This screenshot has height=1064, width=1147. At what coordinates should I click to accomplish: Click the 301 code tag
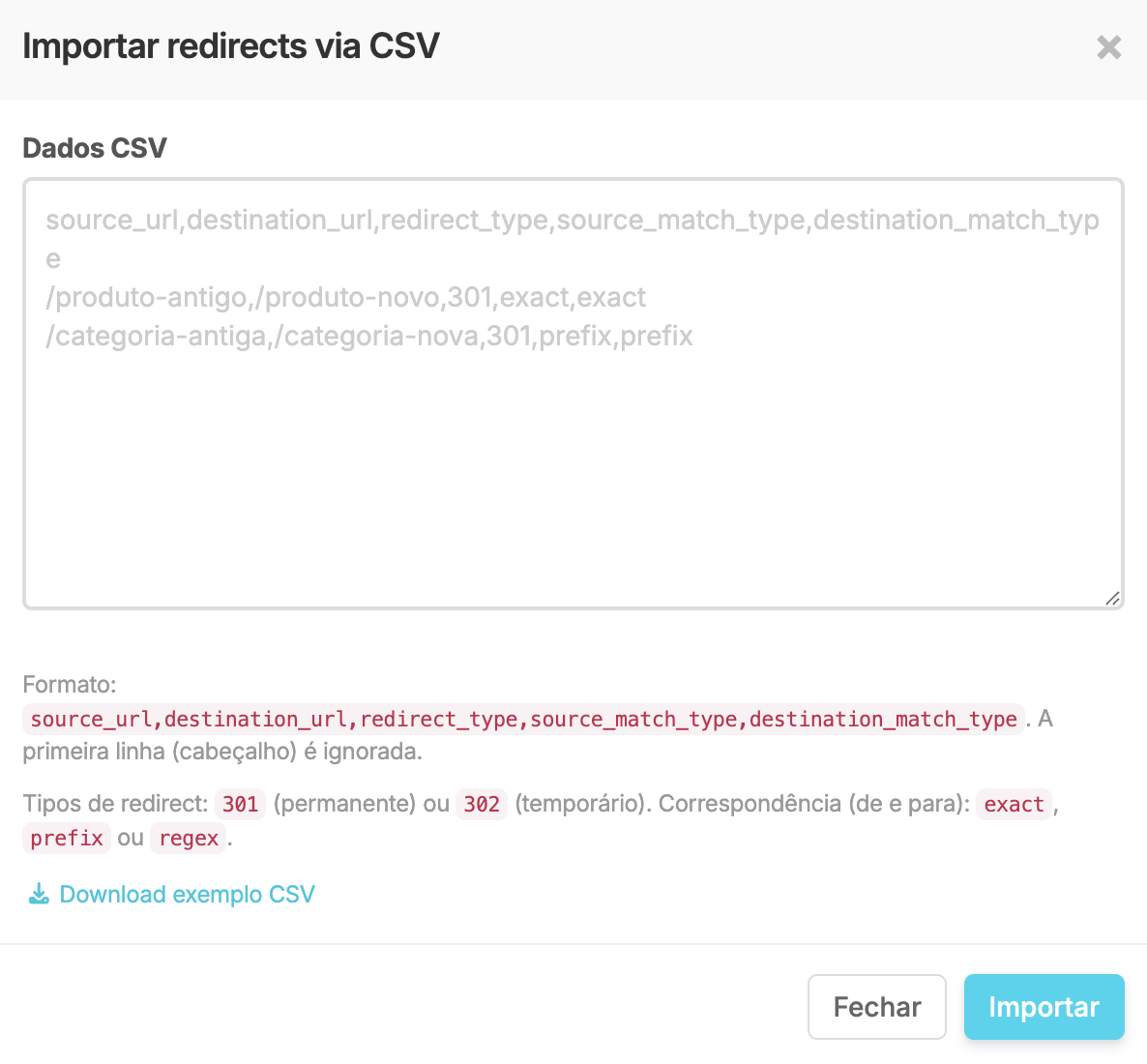(x=240, y=804)
